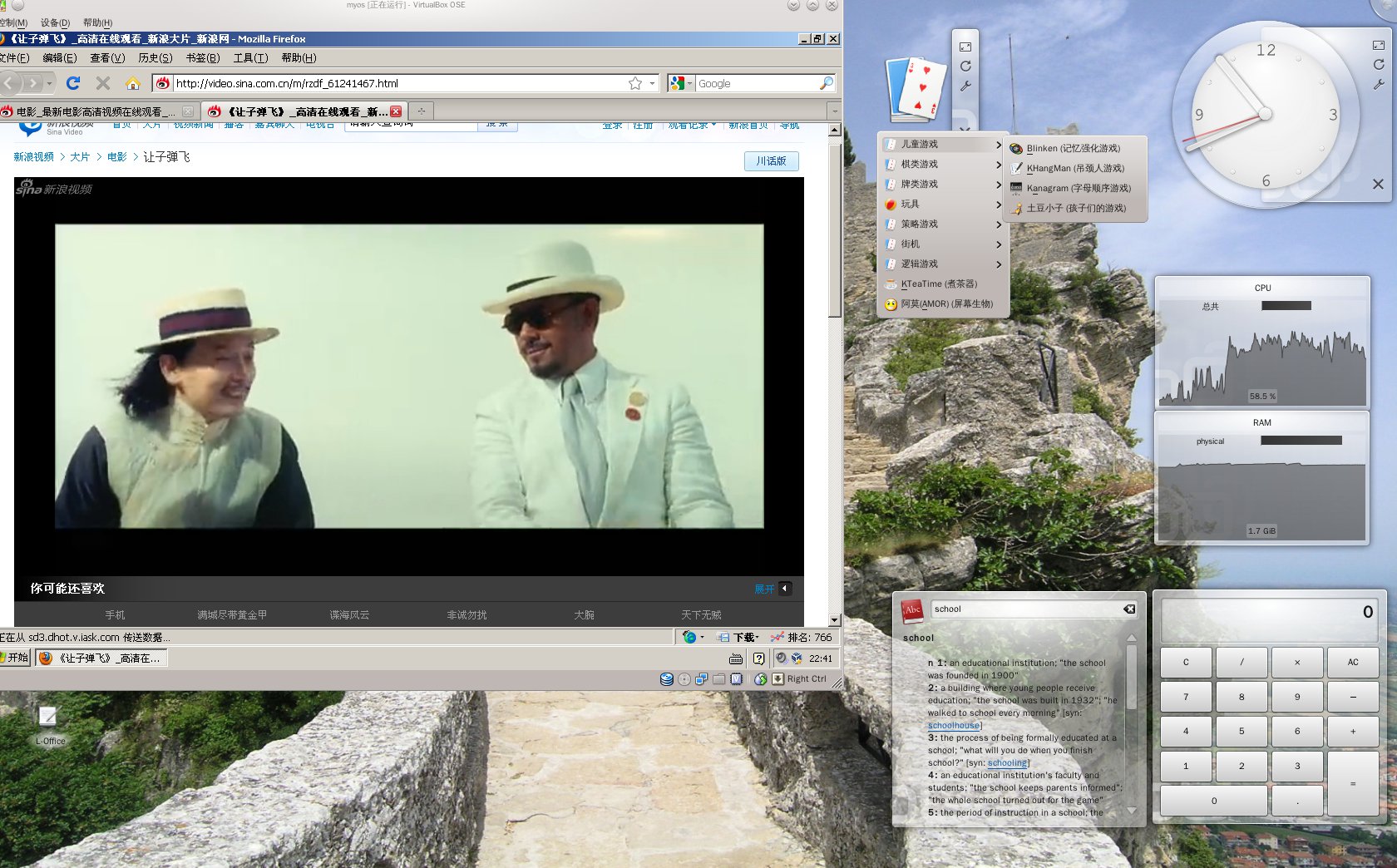This screenshot has height=868, width=1397.
Task: Click the search magnifier in the Google box
Action: coord(826,83)
